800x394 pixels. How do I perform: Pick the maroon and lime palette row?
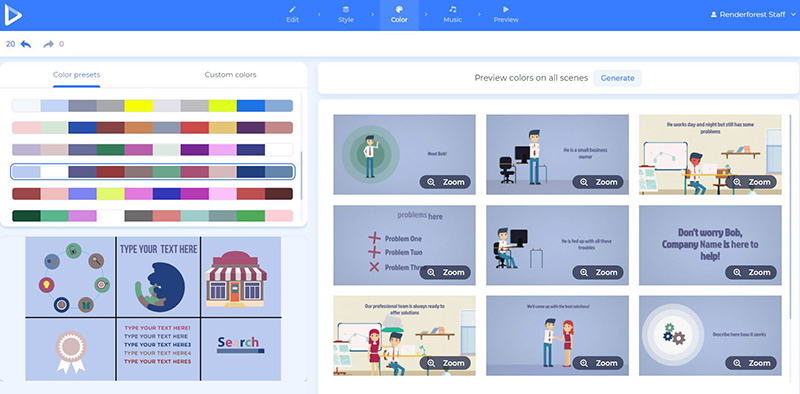pyautogui.click(x=152, y=194)
